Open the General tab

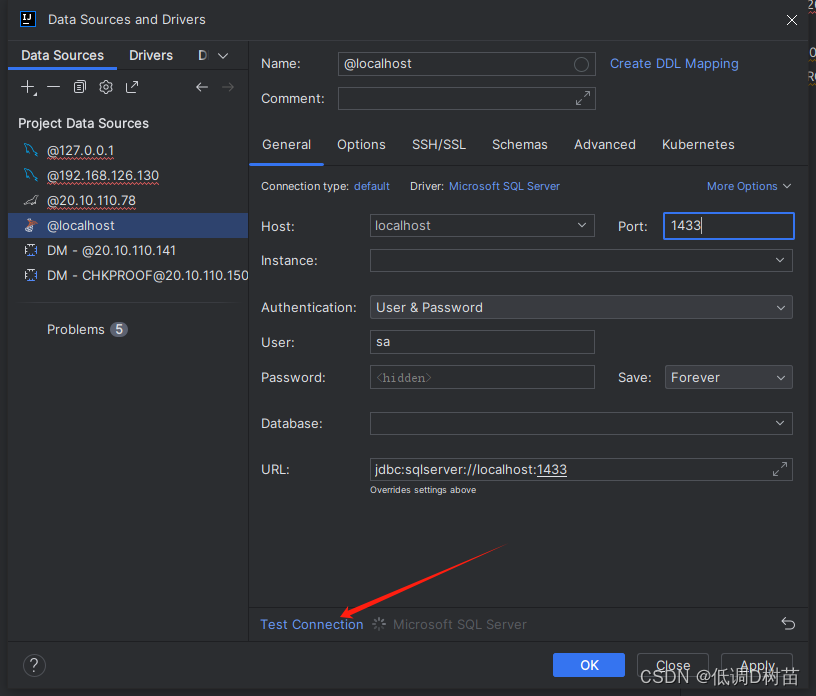286,144
